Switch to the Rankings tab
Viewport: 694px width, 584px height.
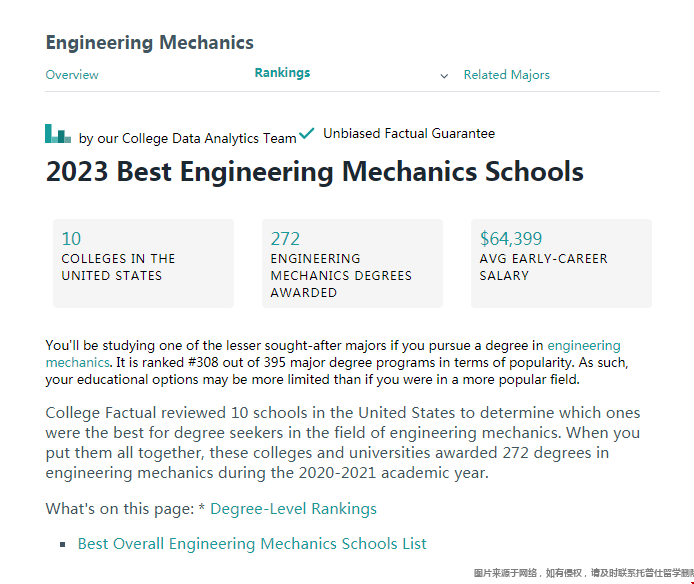click(x=282, y=73)
